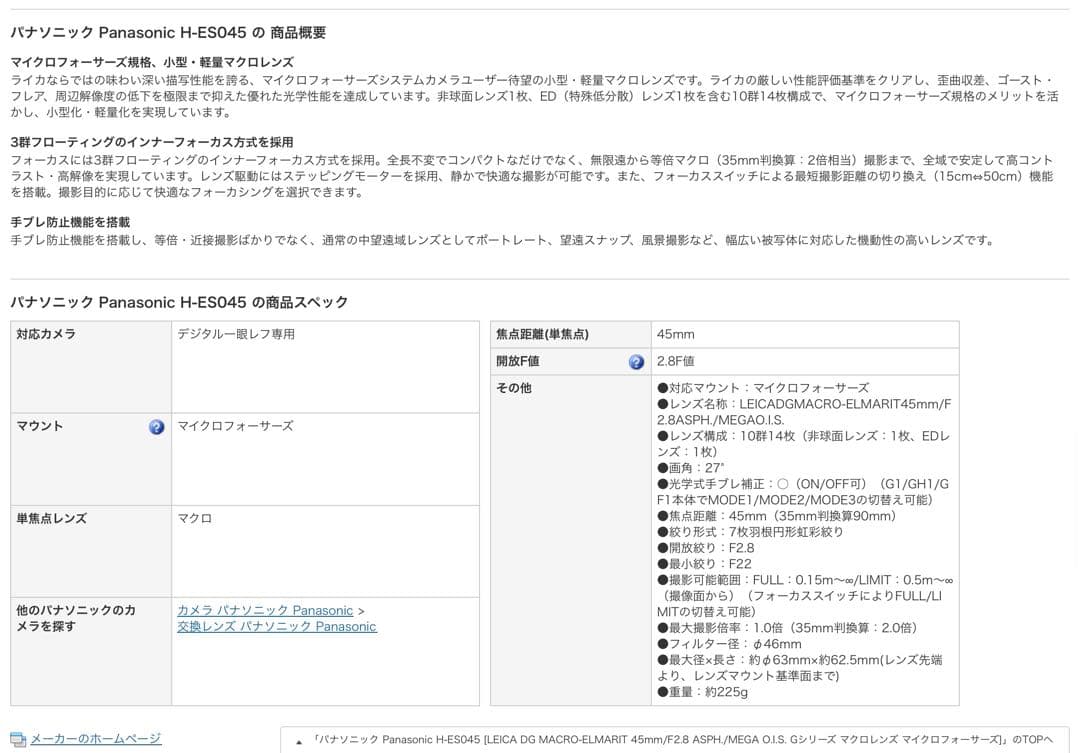1080x753 pixels.
Task: Click the help icon beside 開放F値
Action: pos(636,362)
